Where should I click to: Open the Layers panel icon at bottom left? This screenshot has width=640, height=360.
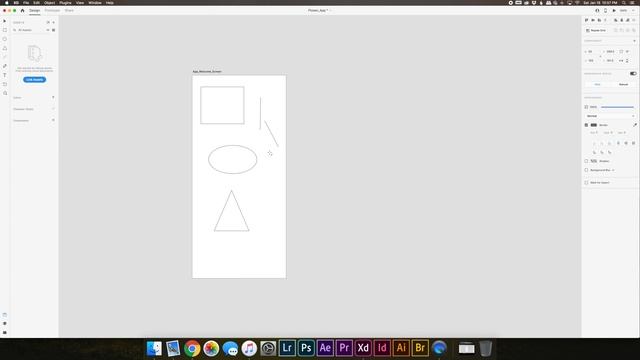(x=5, y=324)
